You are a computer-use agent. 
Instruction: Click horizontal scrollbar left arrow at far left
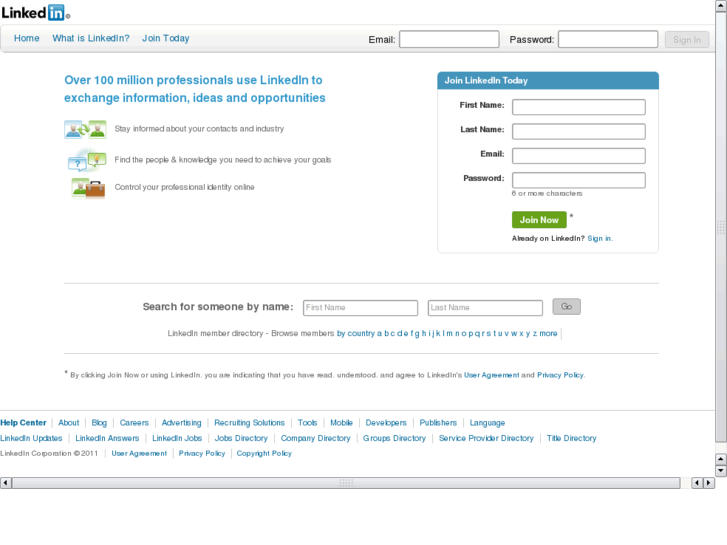[x=6, y=483]
